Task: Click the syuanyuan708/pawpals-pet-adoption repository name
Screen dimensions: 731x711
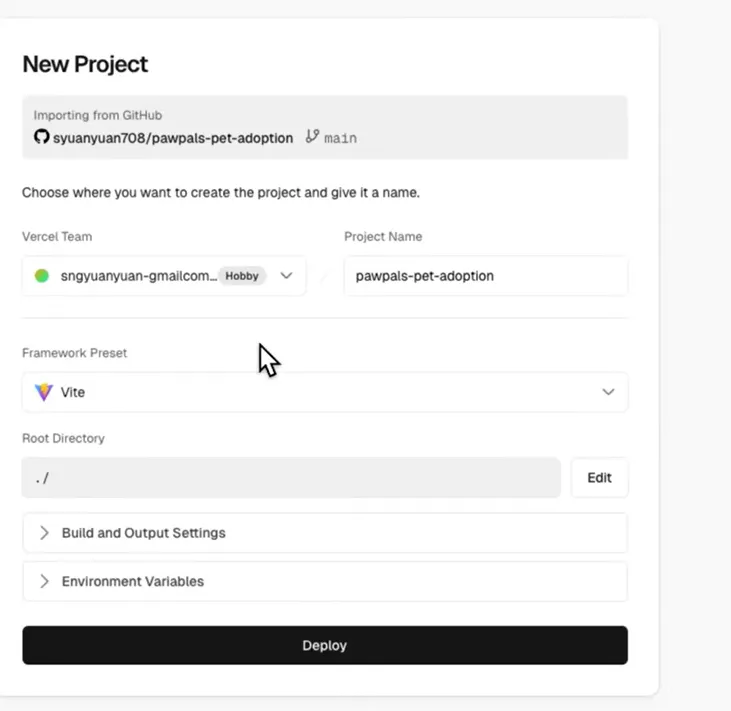Action: tap(173, 138)
